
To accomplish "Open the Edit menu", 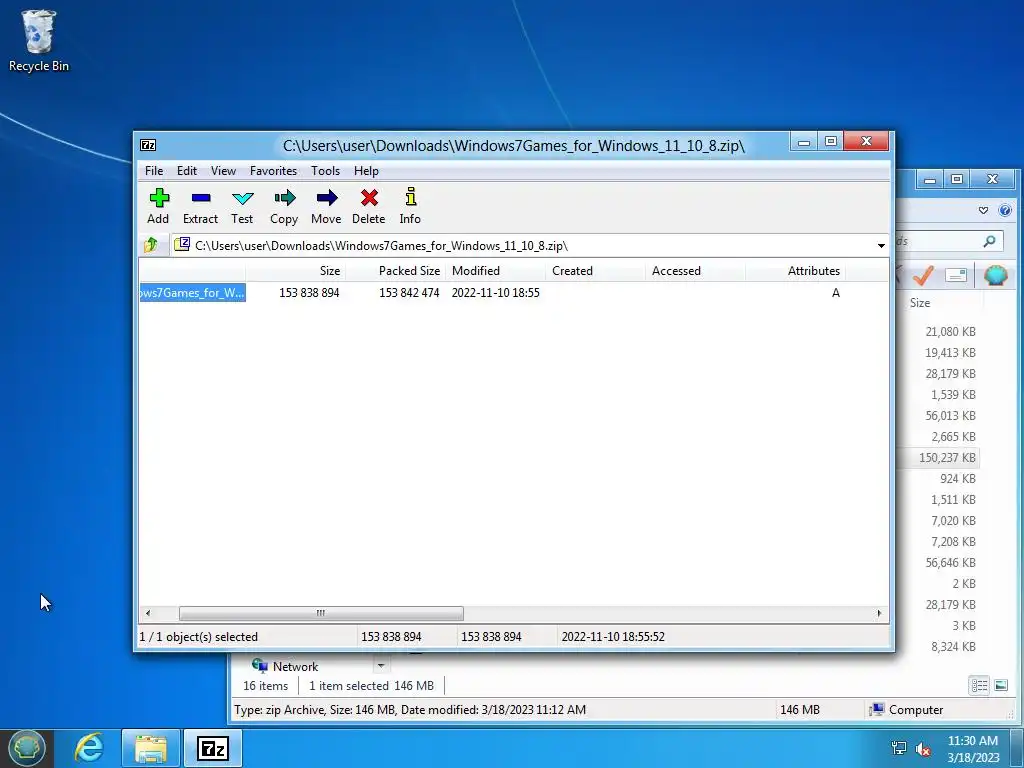I will pyautogui.click(x=187, y=170).
